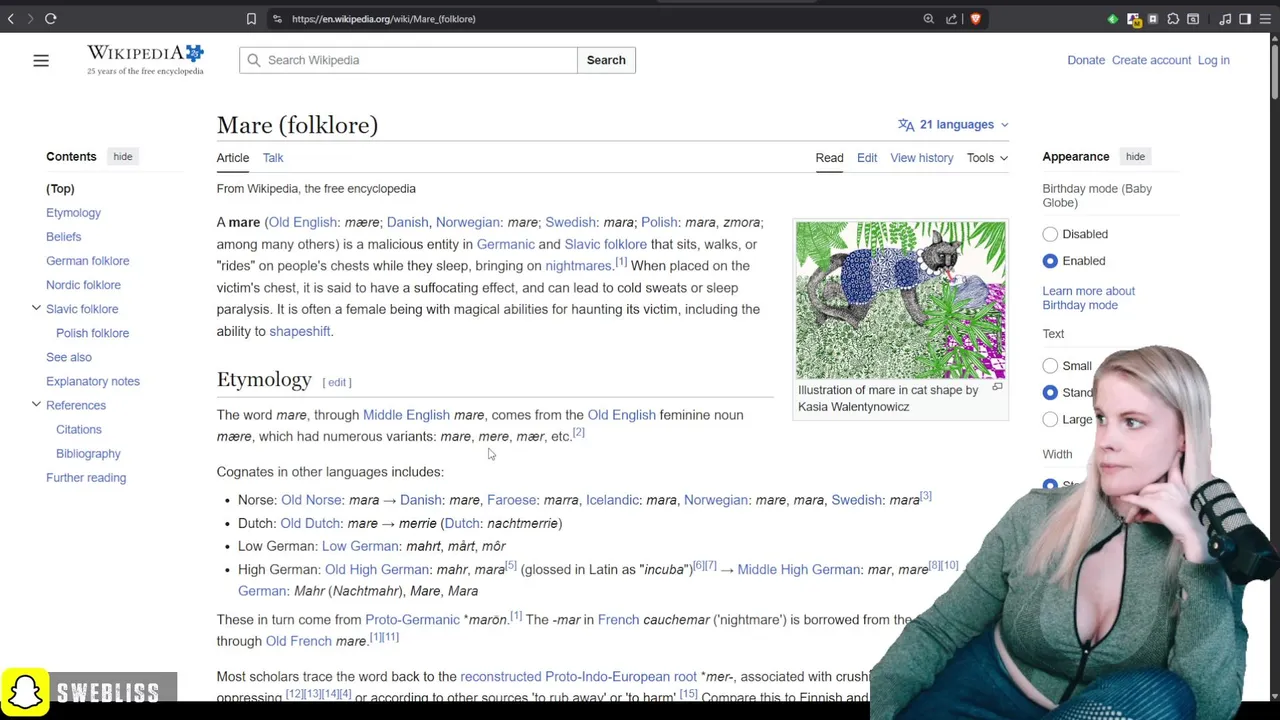The image size is (1280, 720).
Task: Toggle the browser sidebar panel icon
Action: pos(1245,18)
